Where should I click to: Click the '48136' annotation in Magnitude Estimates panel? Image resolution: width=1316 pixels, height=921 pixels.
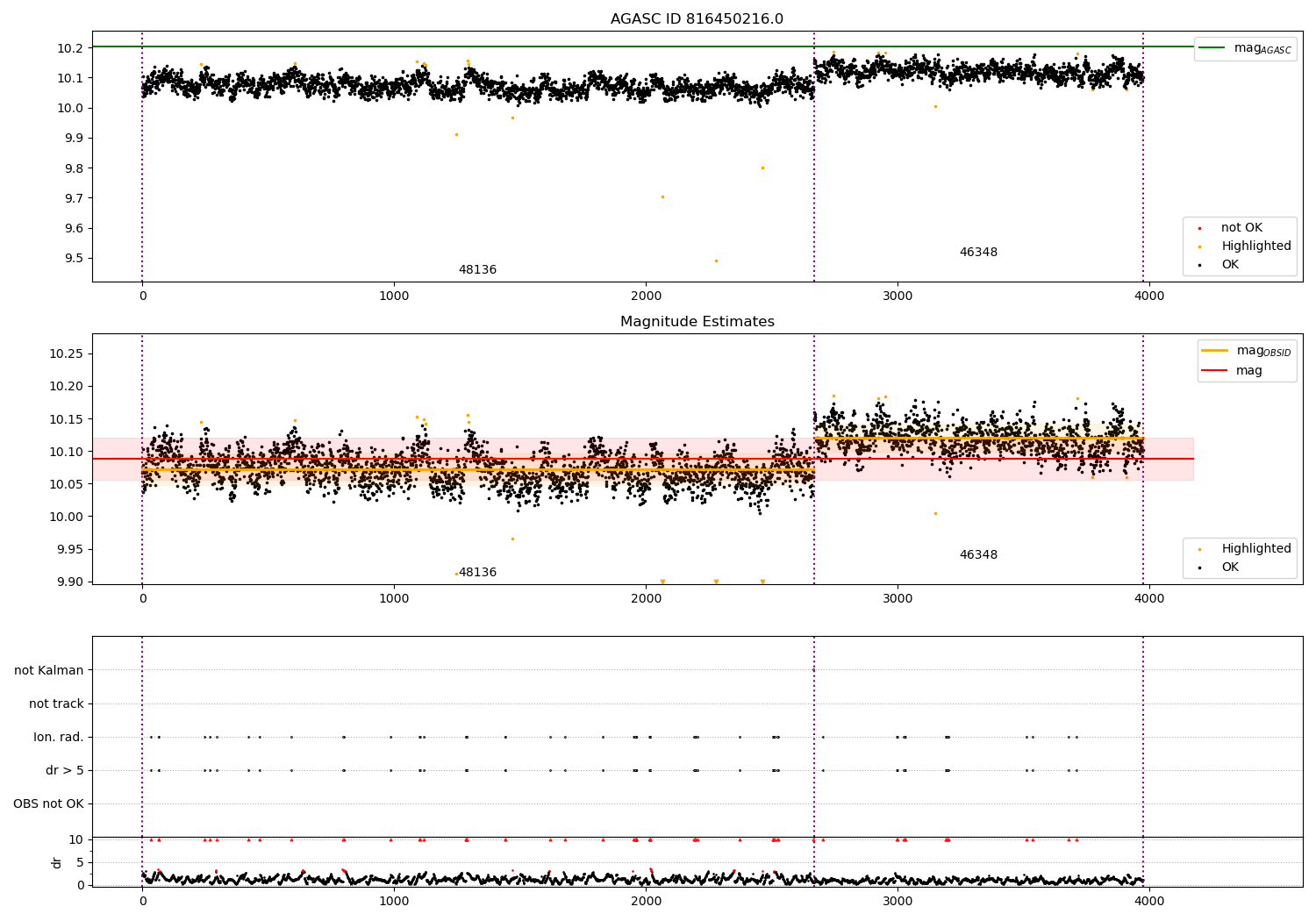point(477,573)
